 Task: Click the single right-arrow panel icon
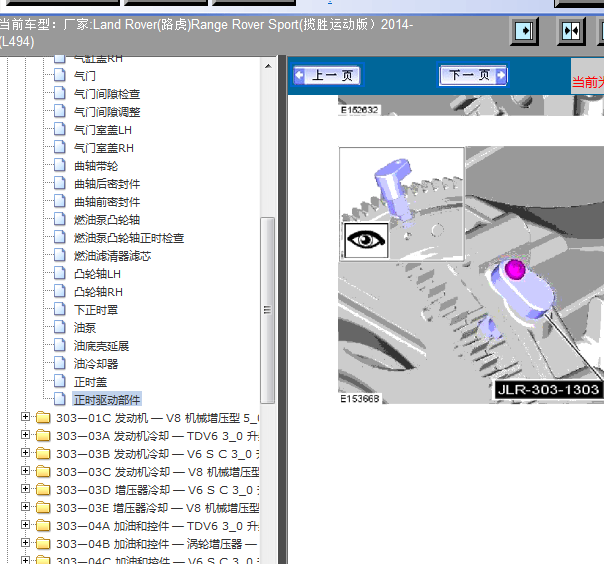point(524,31)
